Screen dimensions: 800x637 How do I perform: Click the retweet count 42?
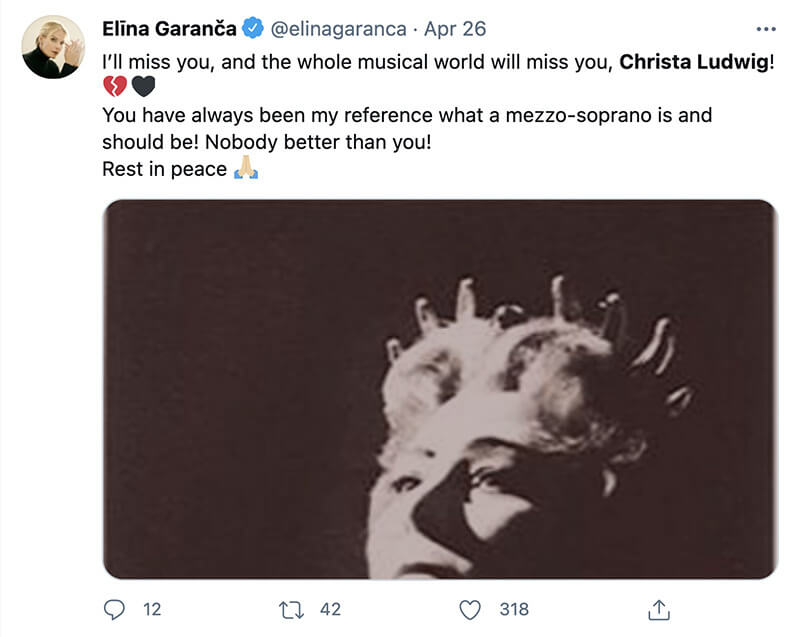(330, 608)
